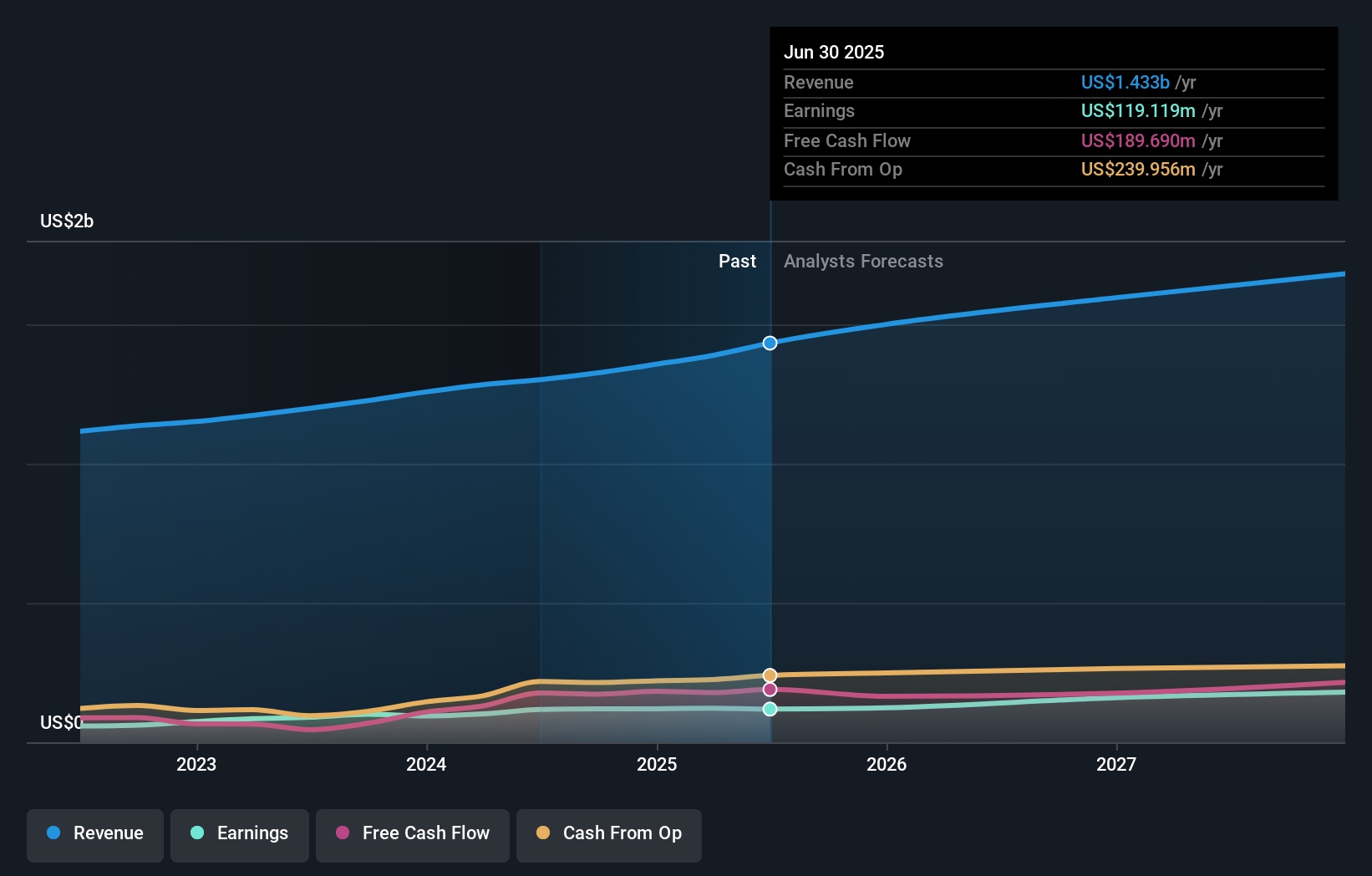
Task: Toggle the Earnings legend series
Action: tap(240, 835)
